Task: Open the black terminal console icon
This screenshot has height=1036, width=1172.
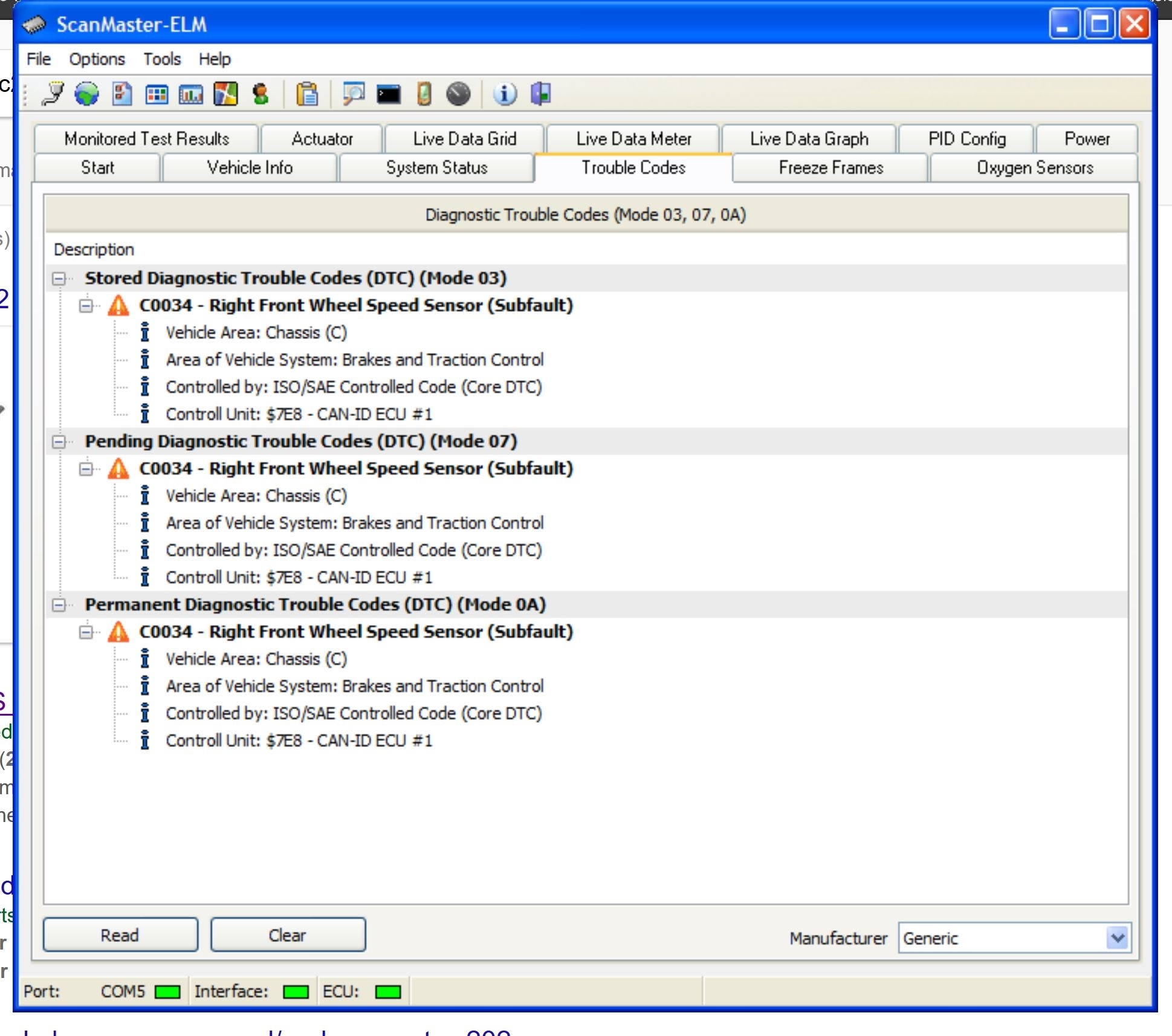Action: tap(389, 94)
